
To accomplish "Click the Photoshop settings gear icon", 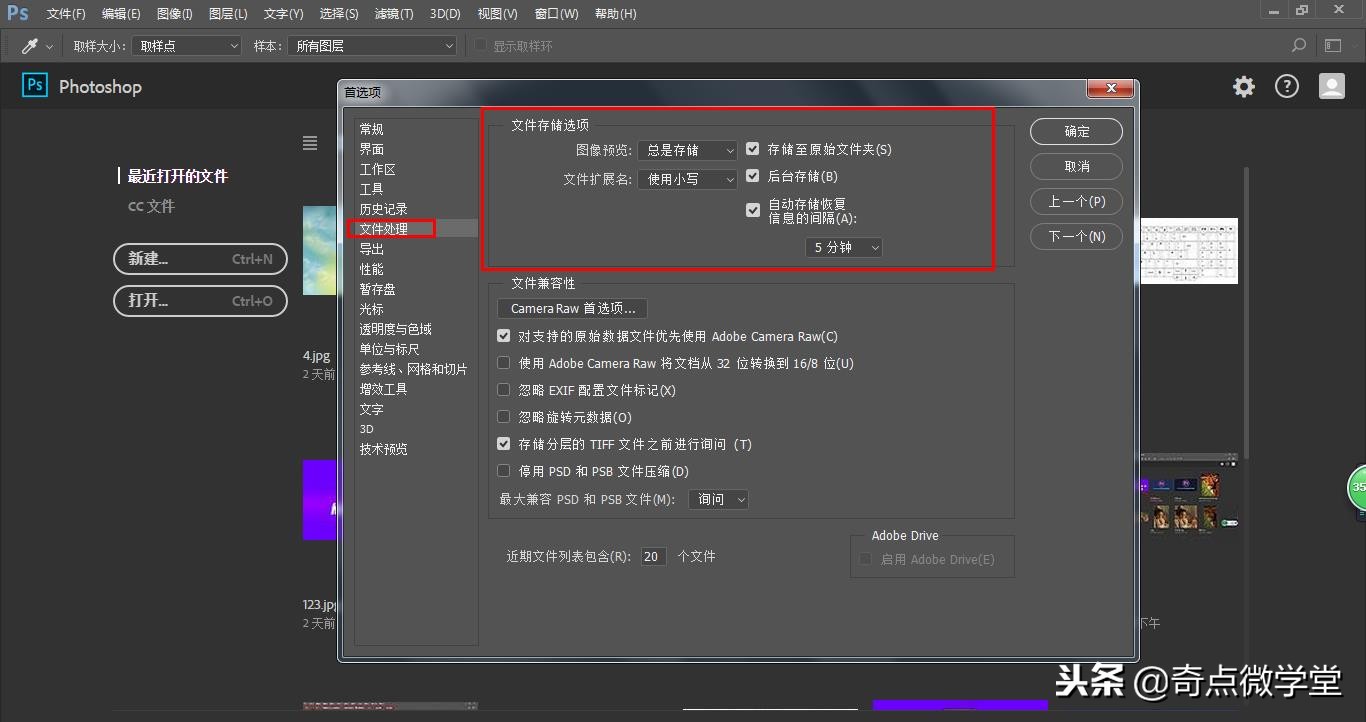I will (x=1242, y=86).
